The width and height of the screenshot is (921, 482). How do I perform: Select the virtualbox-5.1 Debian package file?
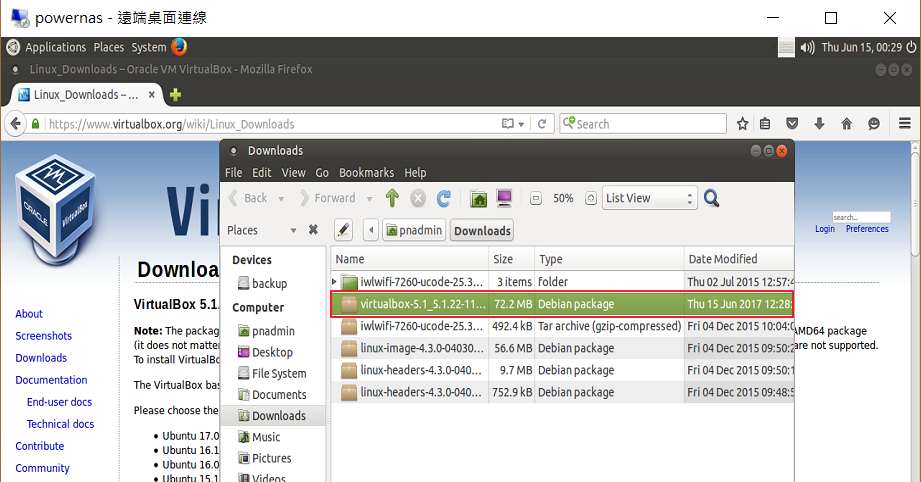[x=562, y=304]
